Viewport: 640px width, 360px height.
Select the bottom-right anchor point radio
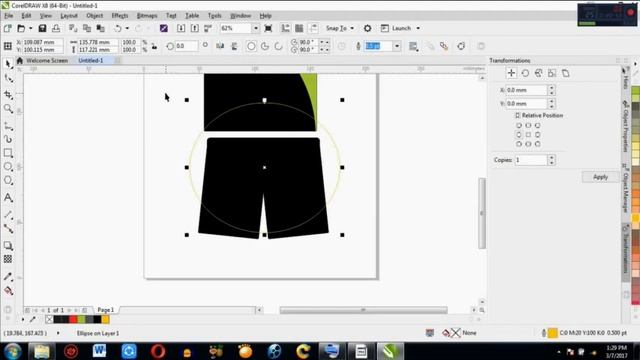pos(538,144)
